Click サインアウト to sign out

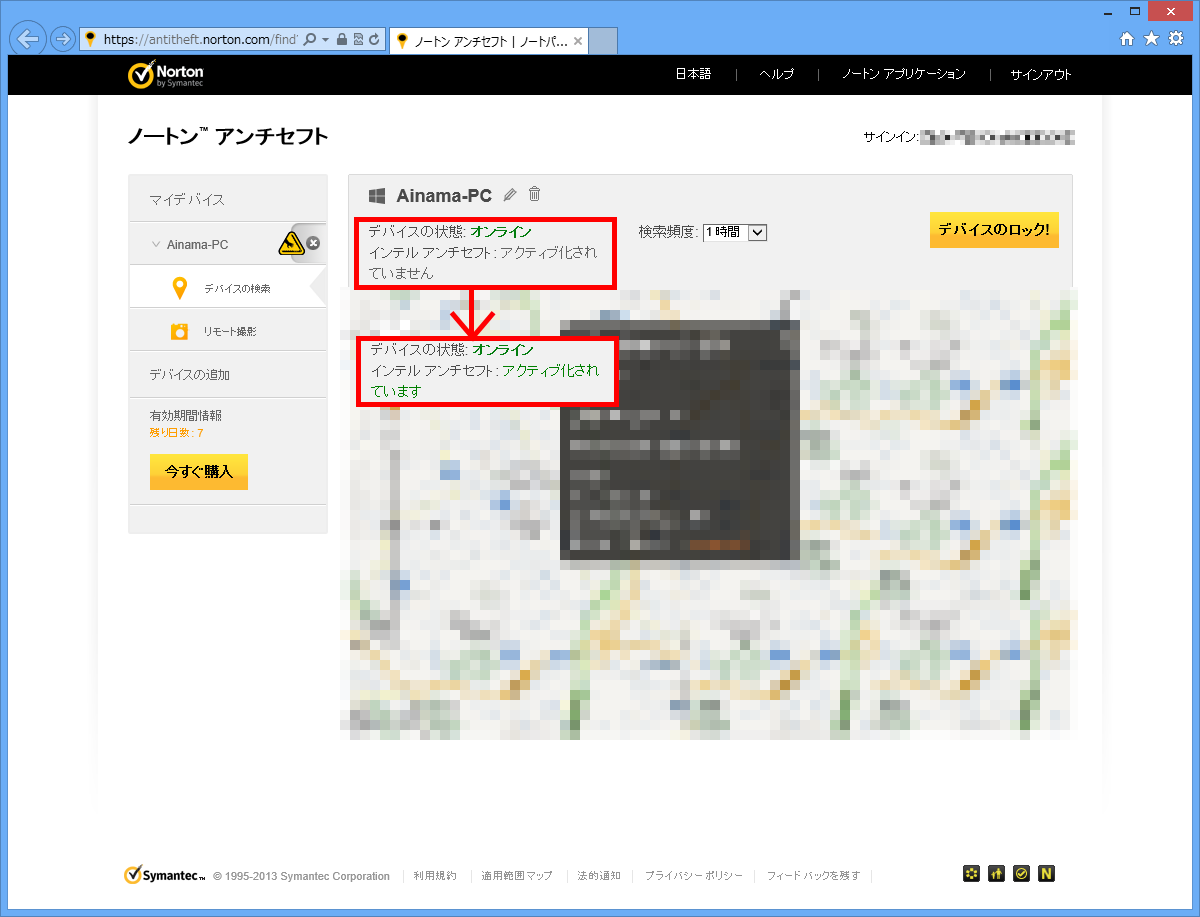click(x=1040, y=75)
